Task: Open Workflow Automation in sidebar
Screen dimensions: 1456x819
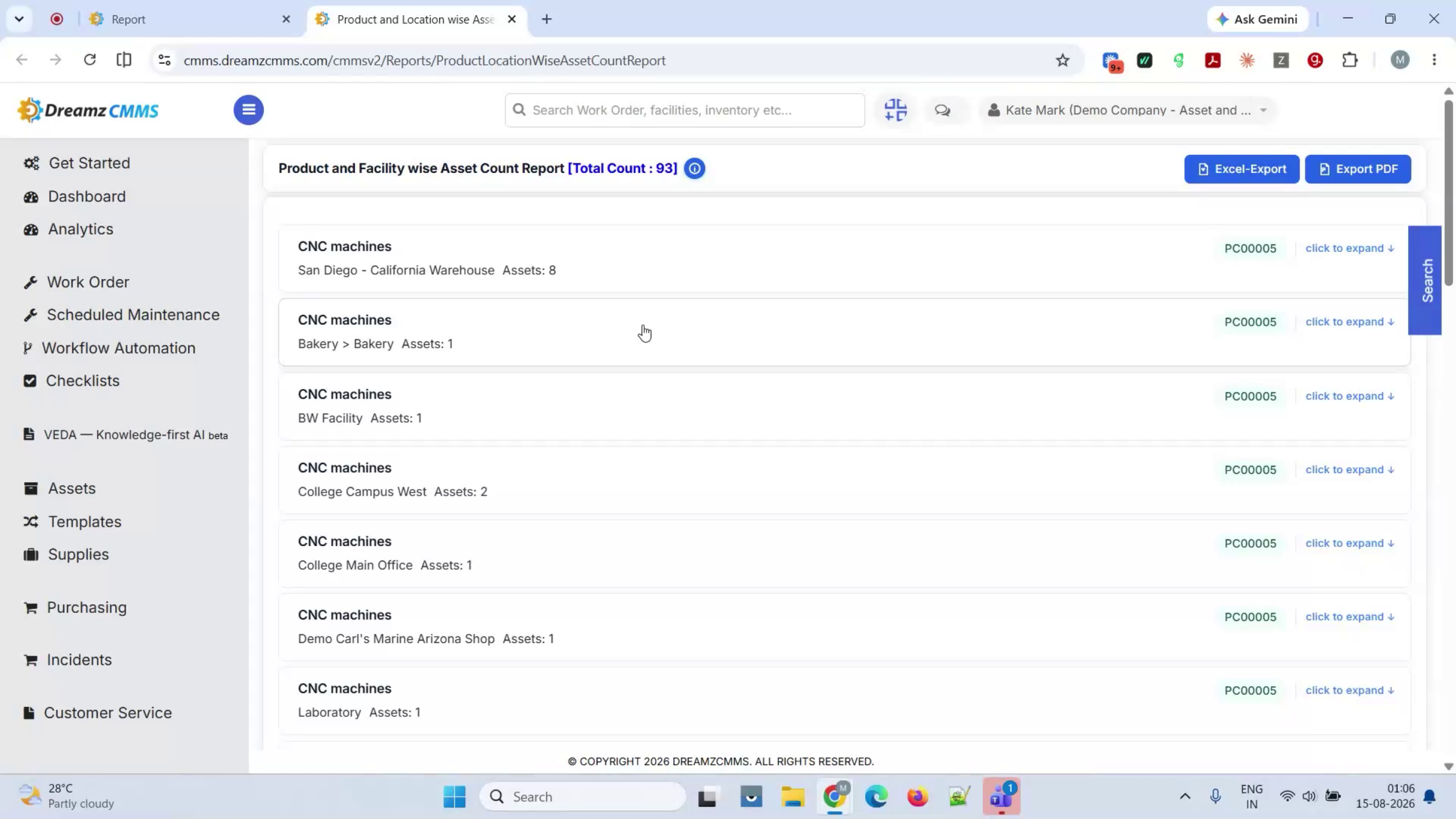Action: pos(109,348)
